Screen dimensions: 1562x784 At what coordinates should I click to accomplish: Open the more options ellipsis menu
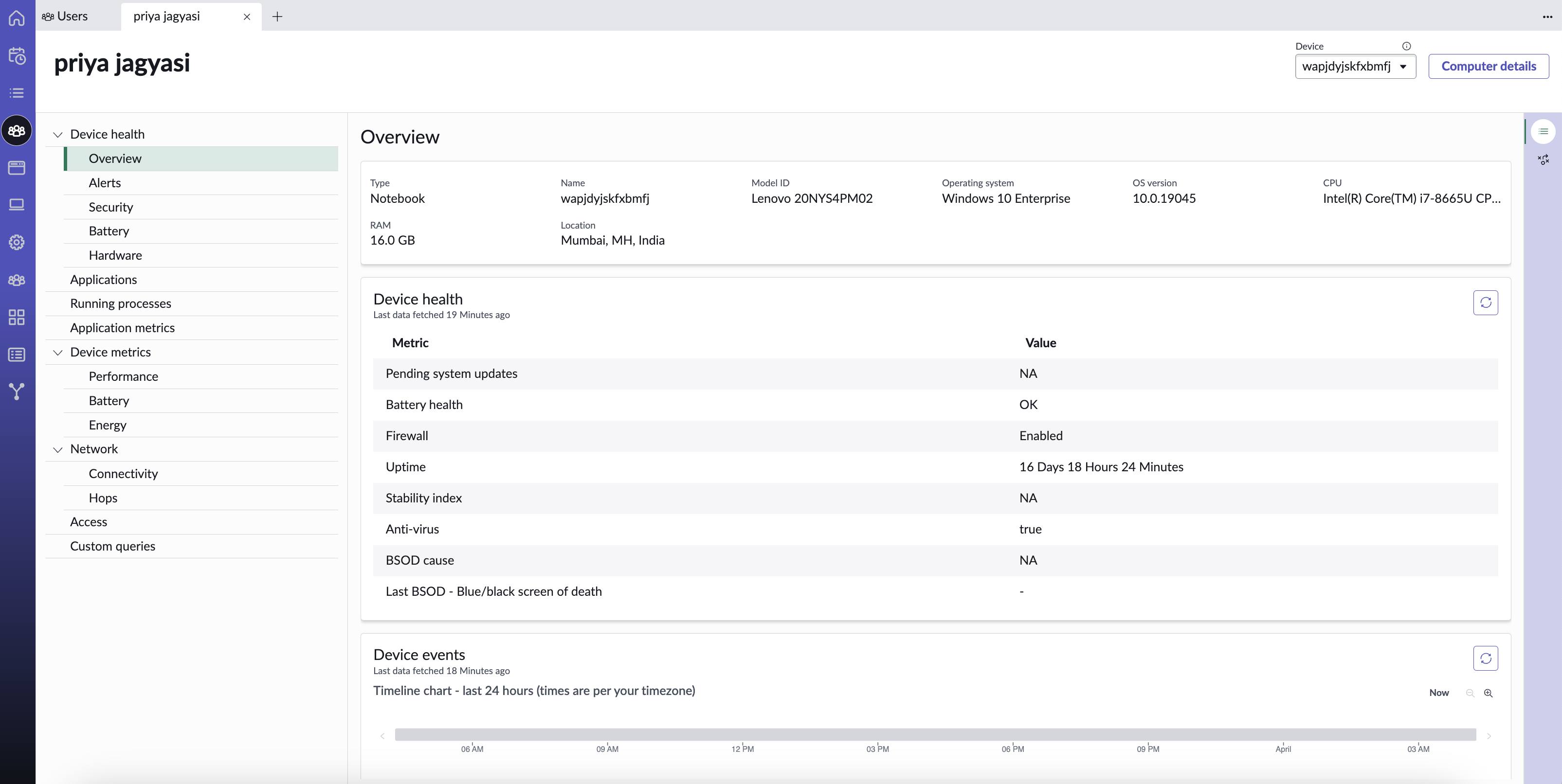click(x=1547, y=17)
